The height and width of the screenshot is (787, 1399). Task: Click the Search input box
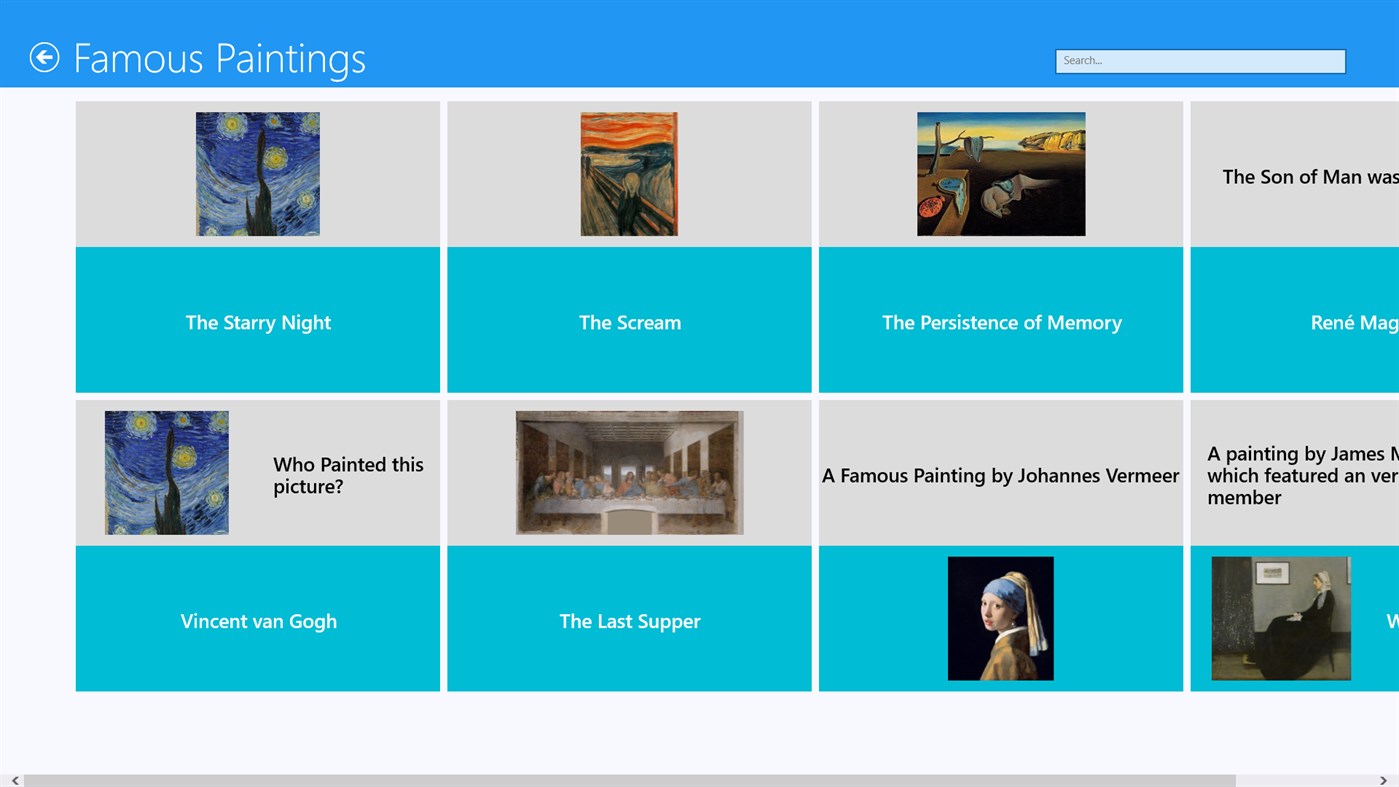[x=1199, y=60]
